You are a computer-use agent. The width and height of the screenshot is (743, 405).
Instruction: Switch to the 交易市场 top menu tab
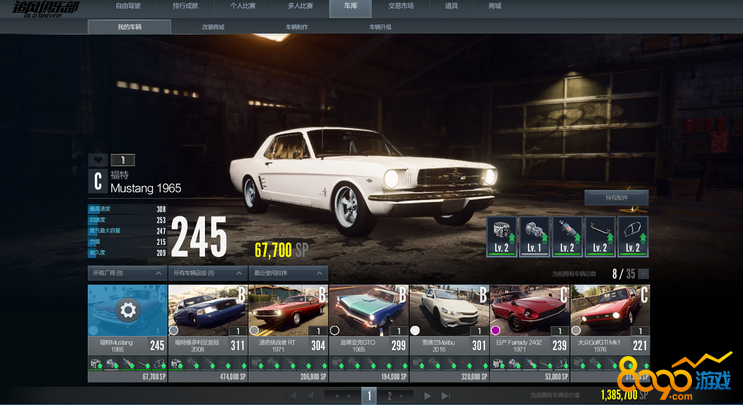pyautogui.click(x=400, y=6)
